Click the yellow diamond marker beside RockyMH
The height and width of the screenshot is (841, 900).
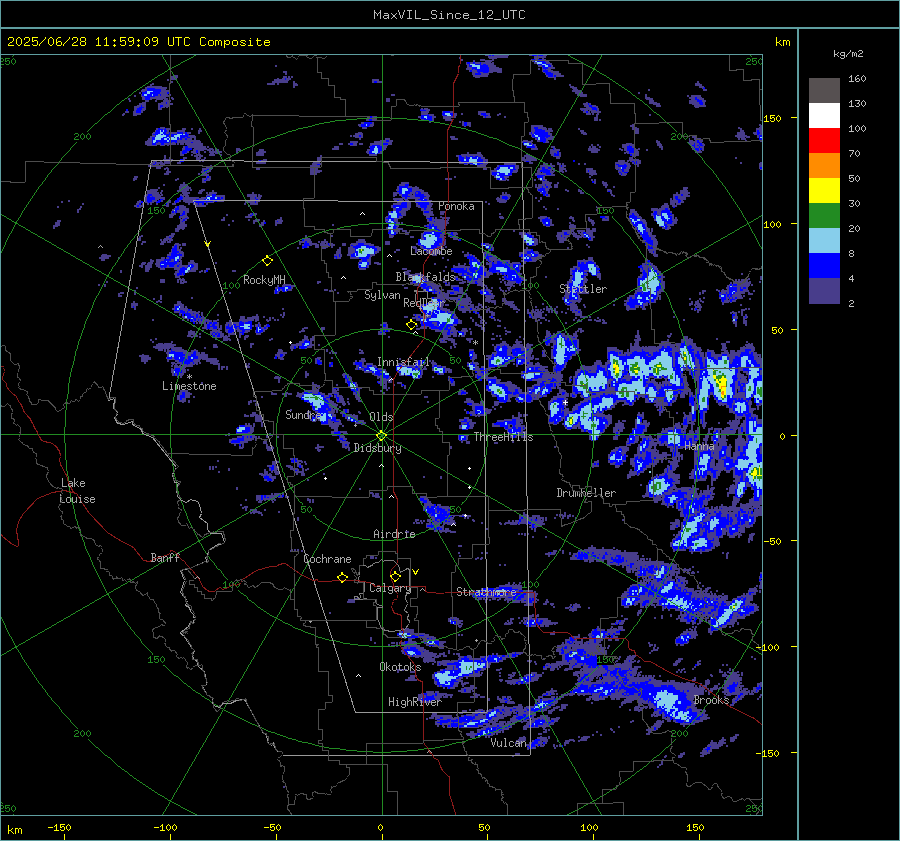click(267, 261)
